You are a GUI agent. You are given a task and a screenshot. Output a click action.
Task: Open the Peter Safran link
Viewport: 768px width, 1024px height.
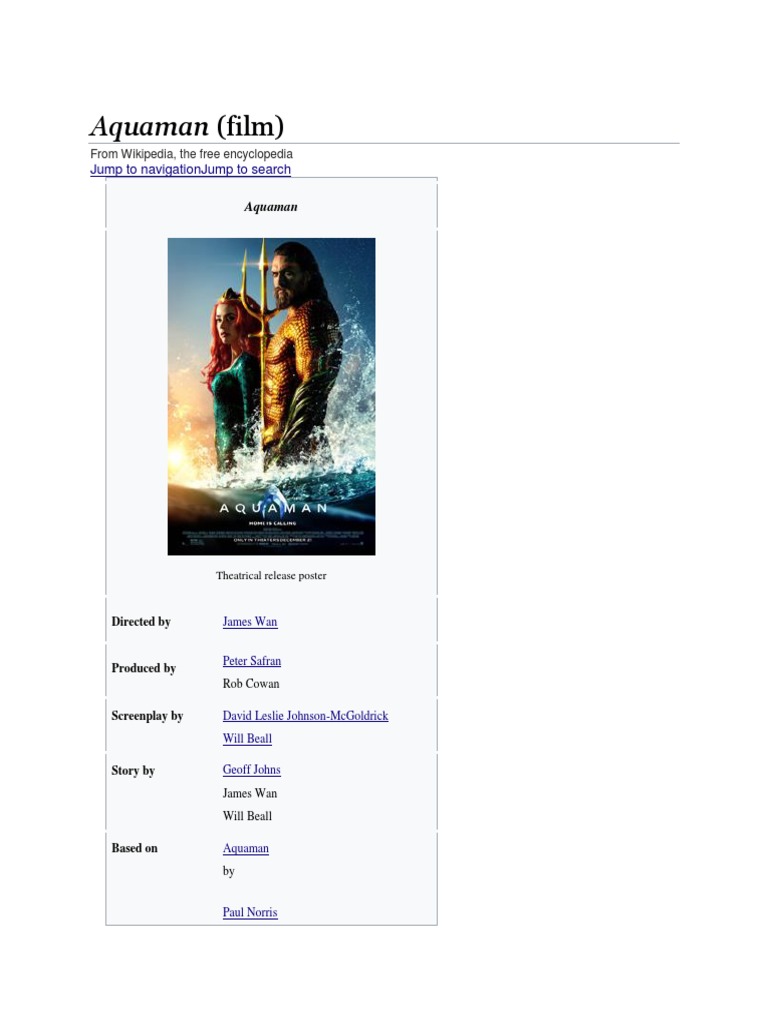[251, 661]
